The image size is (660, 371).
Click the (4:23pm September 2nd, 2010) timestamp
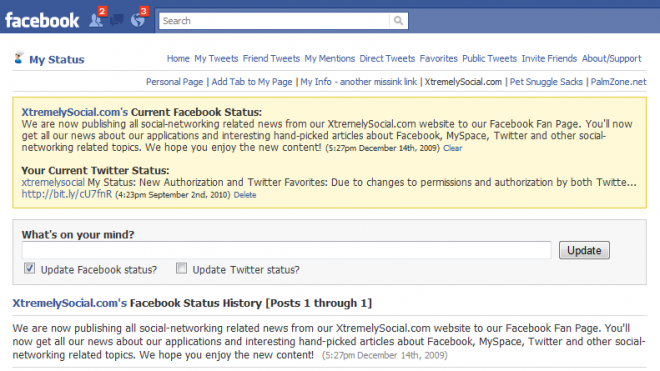tap(173, 195)
